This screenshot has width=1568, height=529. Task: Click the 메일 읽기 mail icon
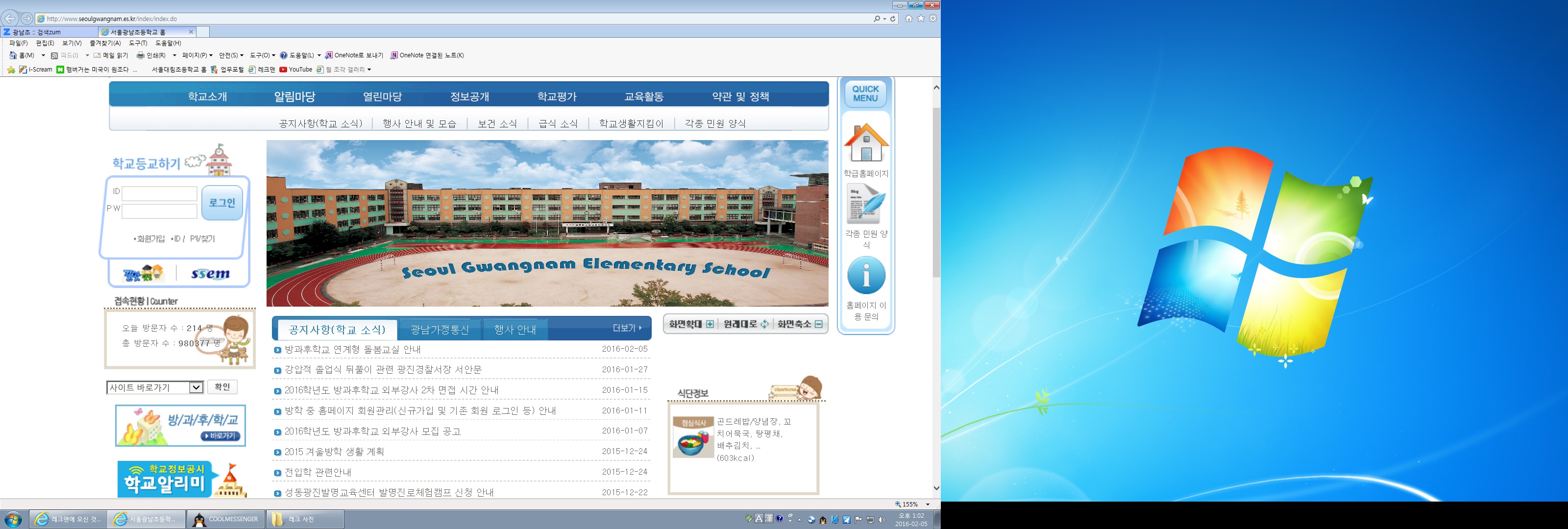click(97, 55)
